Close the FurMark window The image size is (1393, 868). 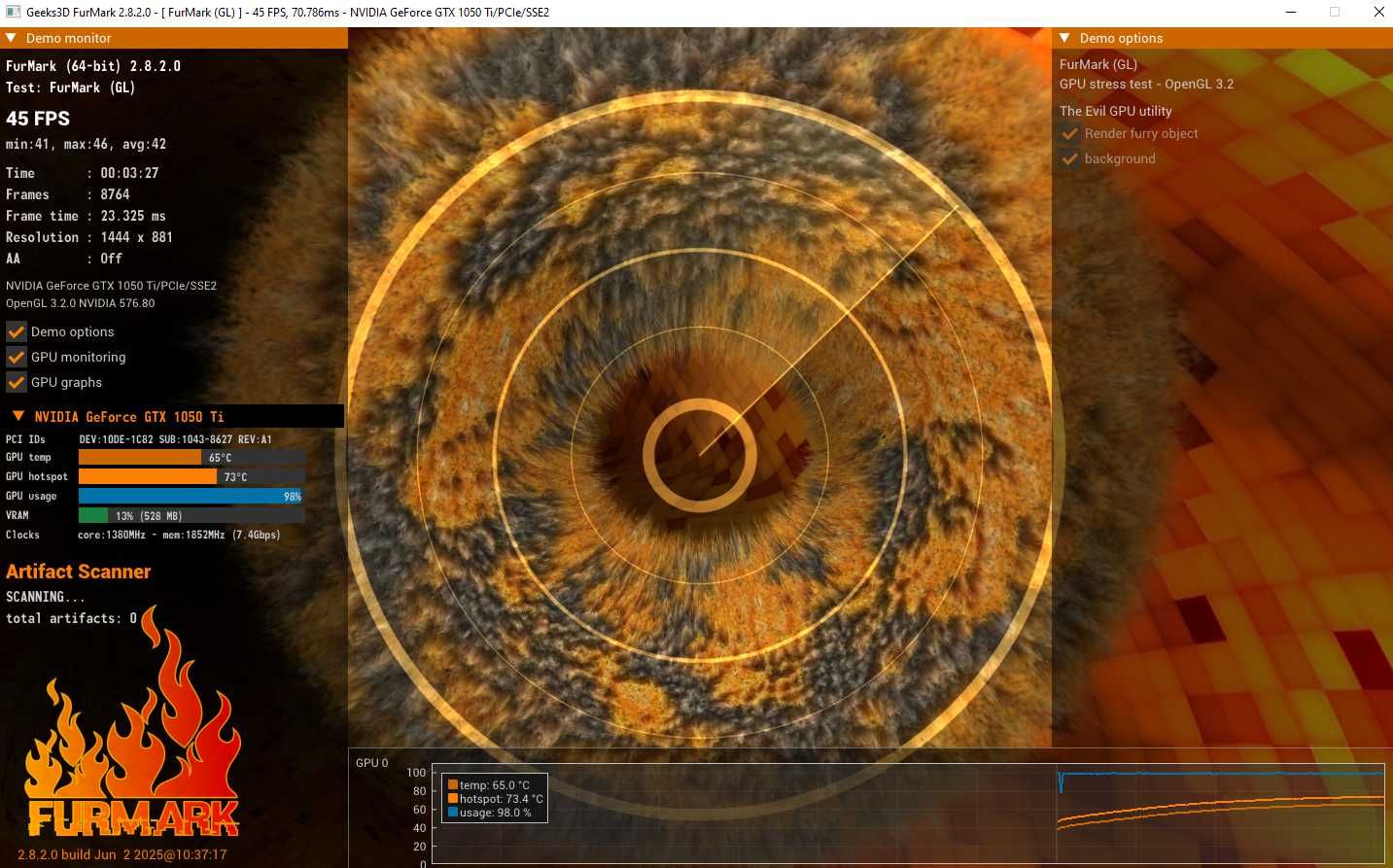tap(1378, 13)
